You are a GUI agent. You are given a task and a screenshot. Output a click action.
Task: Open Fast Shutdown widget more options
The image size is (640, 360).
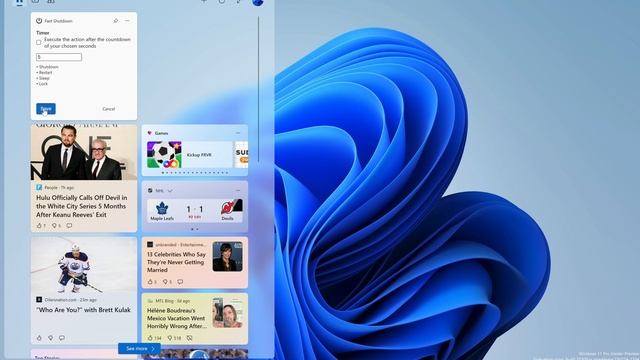(x=127, y=20)
